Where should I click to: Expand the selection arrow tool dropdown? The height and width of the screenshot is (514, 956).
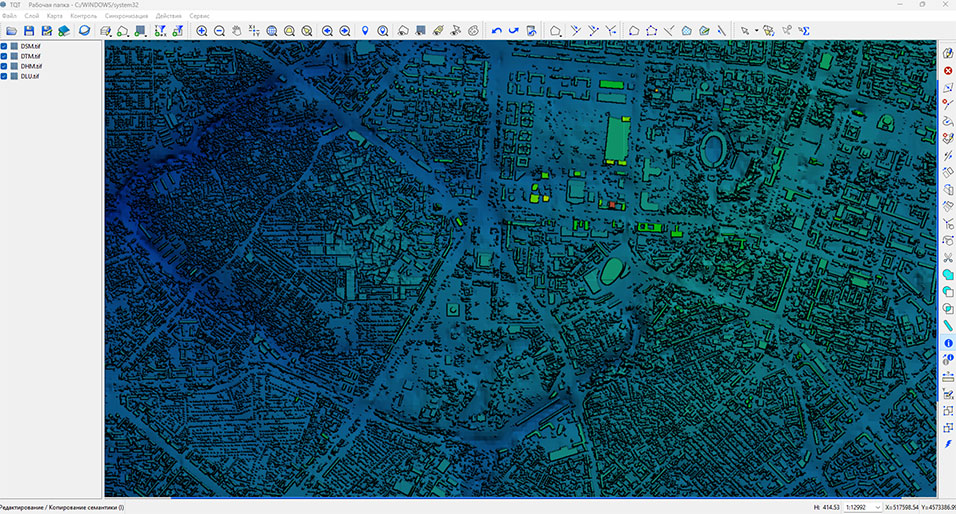[x=756, y=30]
